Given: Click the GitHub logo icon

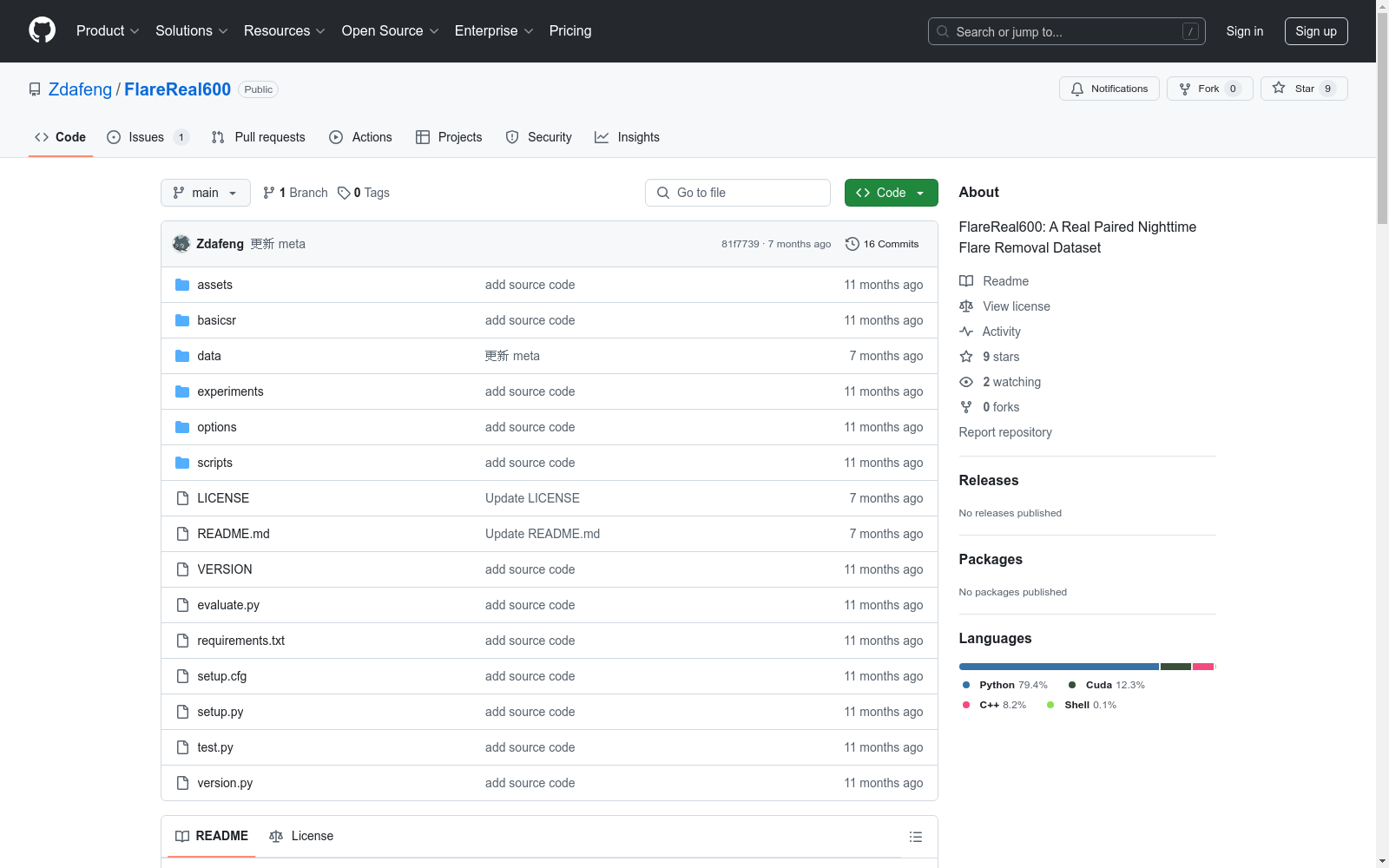Looking at the screenshot, I should (42, 30).
